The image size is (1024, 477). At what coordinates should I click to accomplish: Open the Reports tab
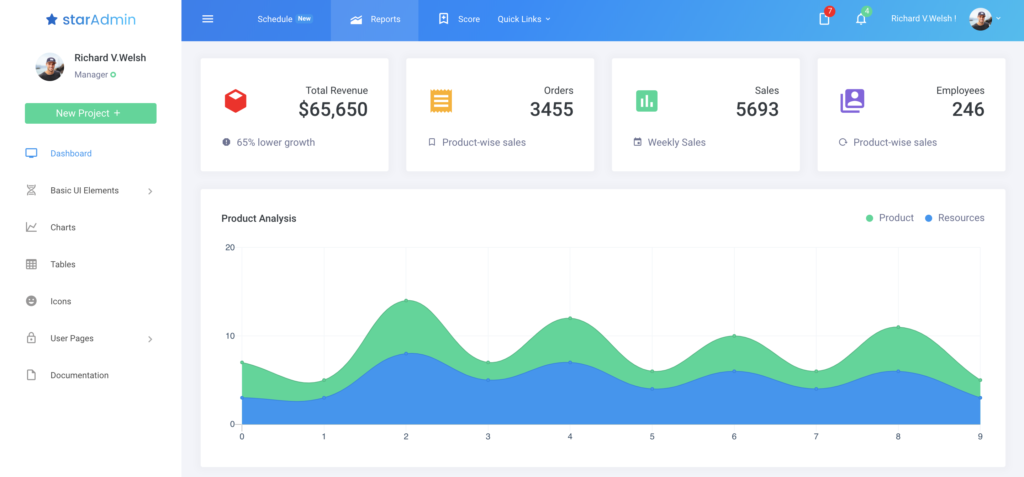click(x=375, y=19)
